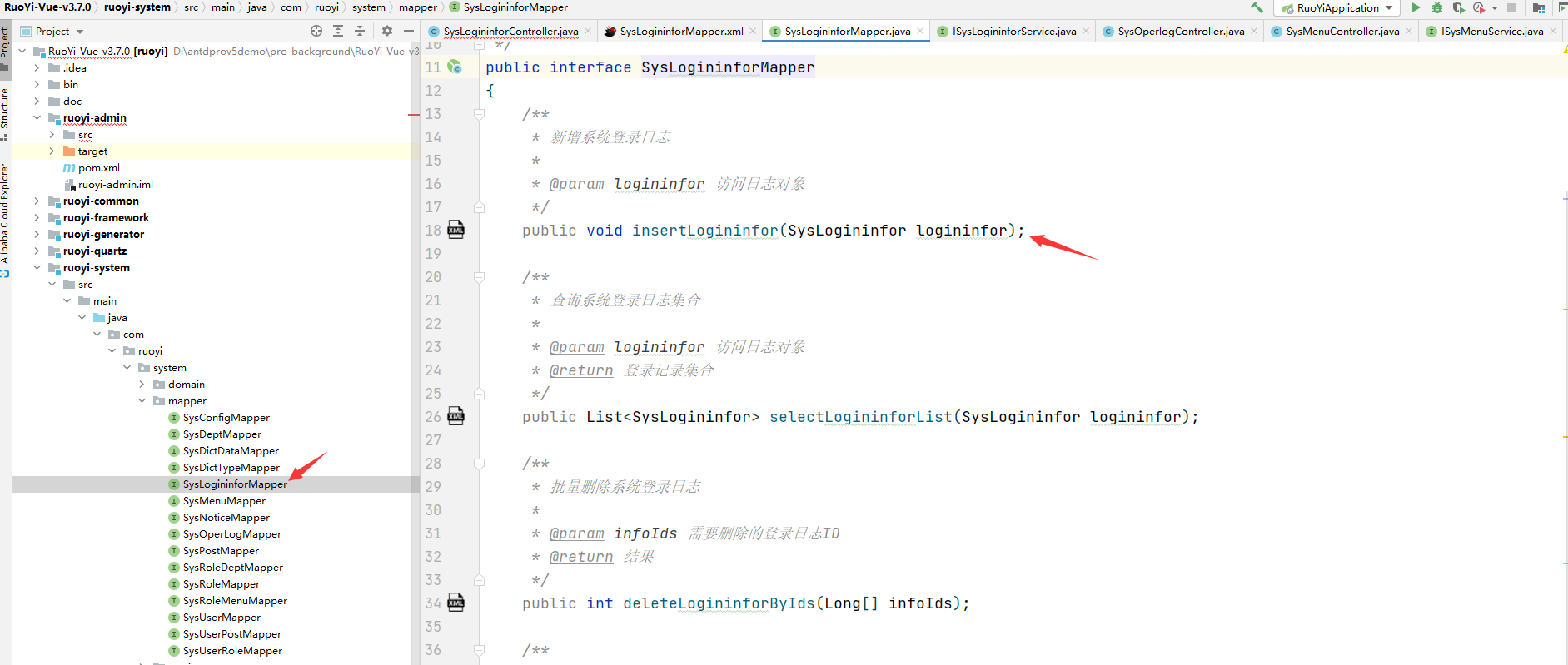The height and width of the screenshot is (665, 1568).
Task: Fold the Javadoc comment at line 13
Action: click(480, 114)
